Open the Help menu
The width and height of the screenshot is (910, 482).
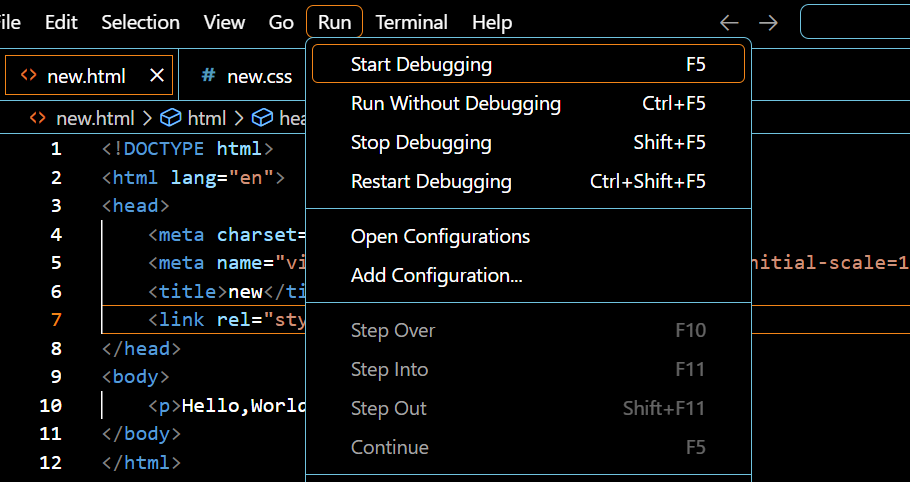(x=492, y=22)
